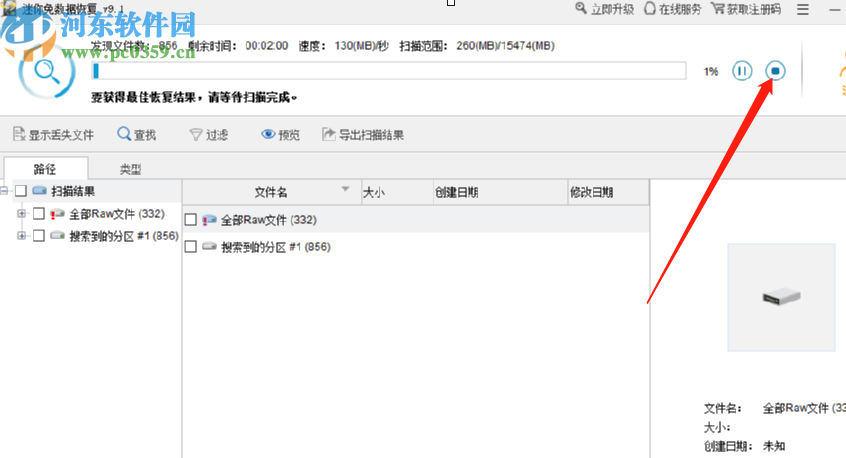
Task: Click the 速度 130(MB)/秒 value
Action: (361, 46)
